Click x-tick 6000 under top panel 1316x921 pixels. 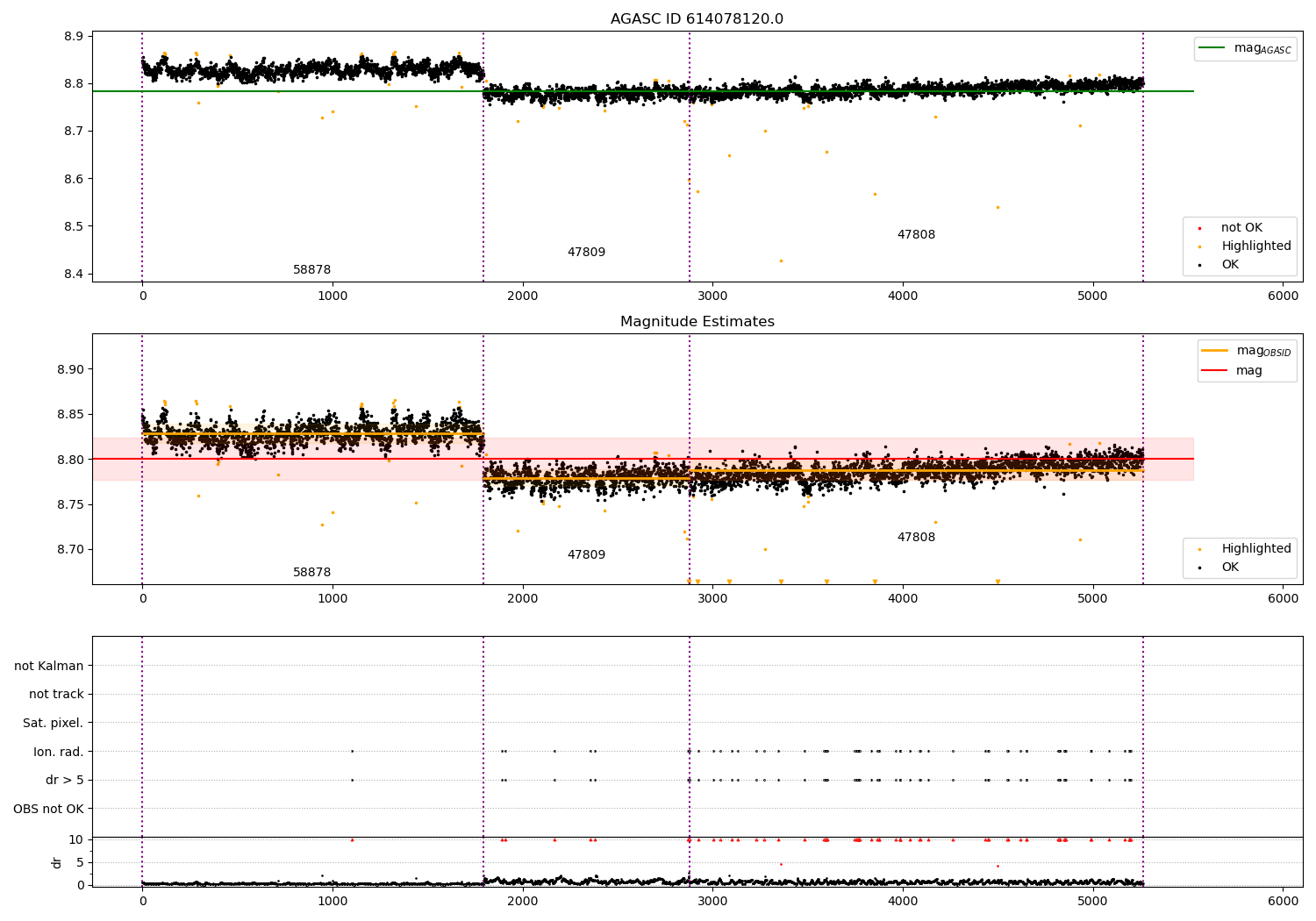[x=1283, y=296]
